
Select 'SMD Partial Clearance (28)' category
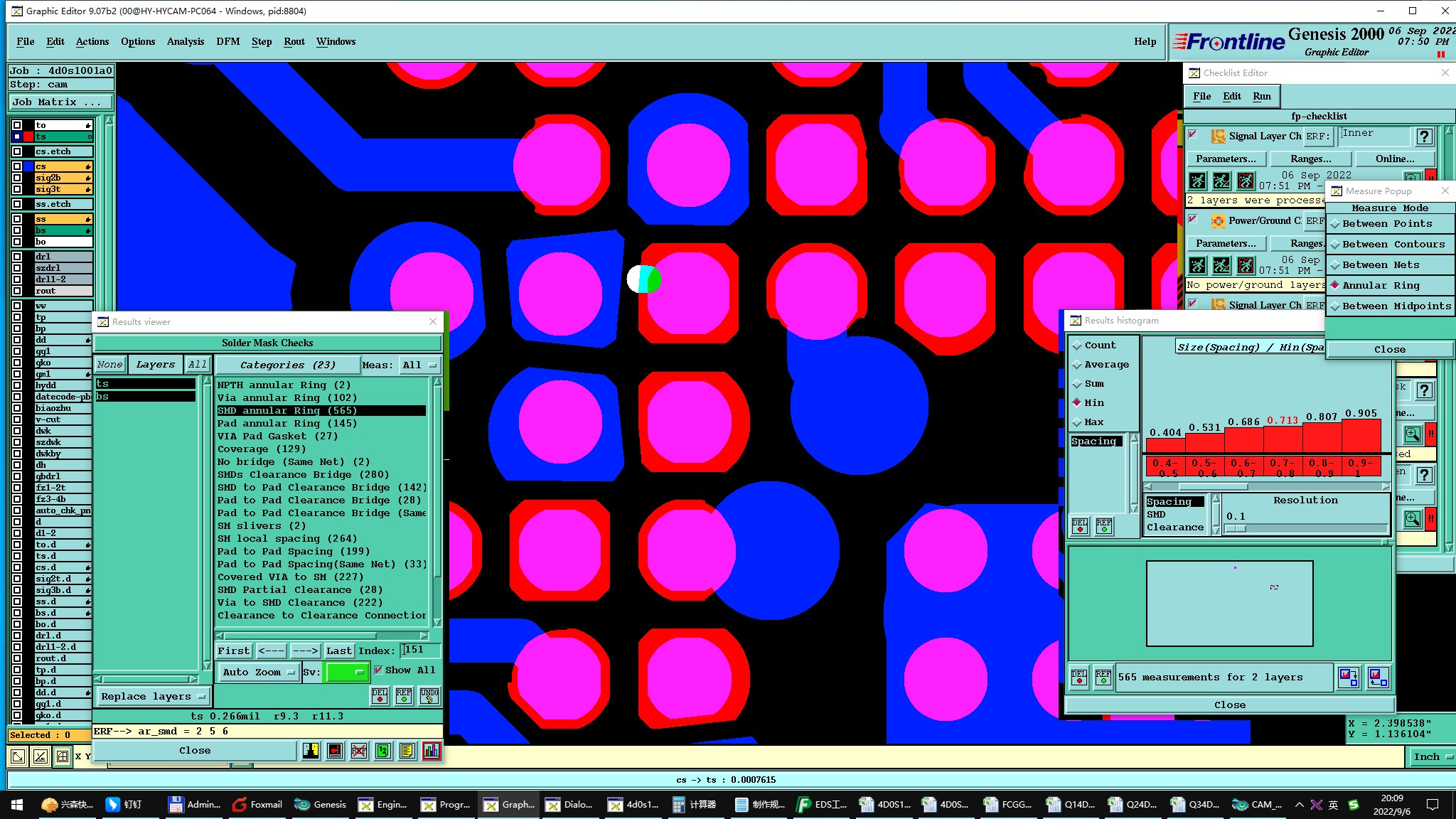coord(300,589)
